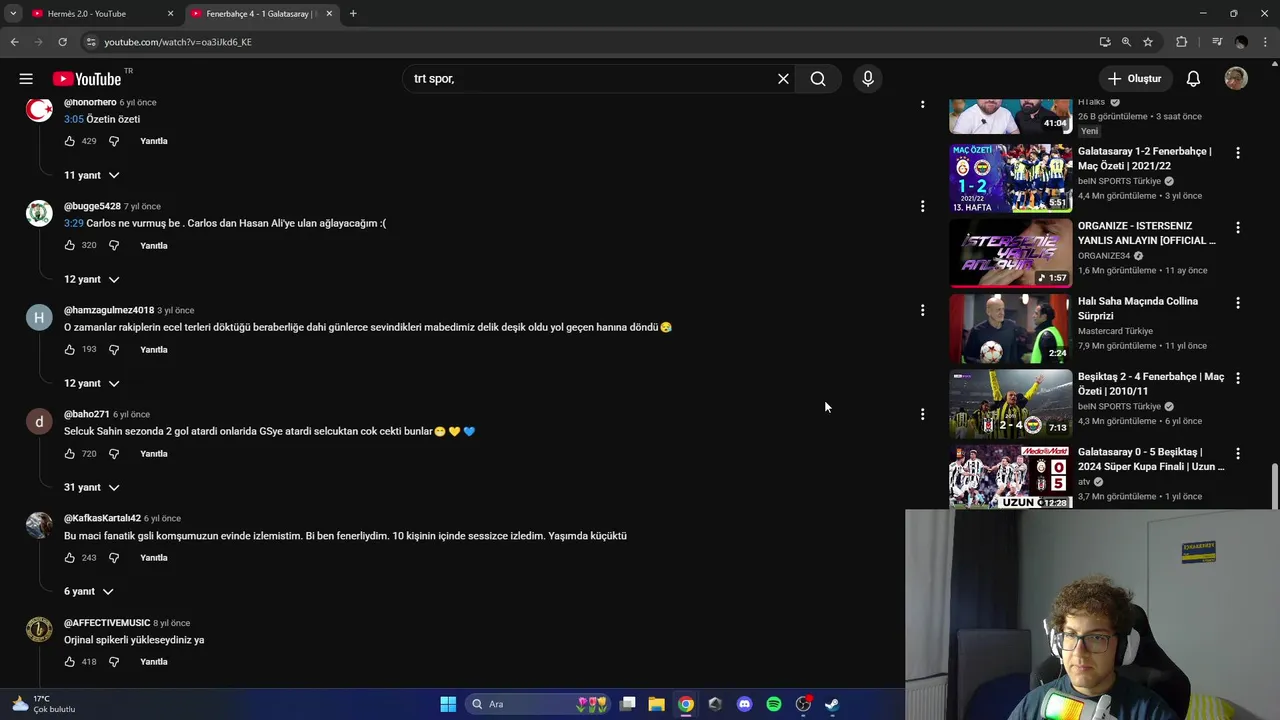Dislike the comment by @KafkasKartalı42
Screen dimensions: 1280x720
point(114,557)
